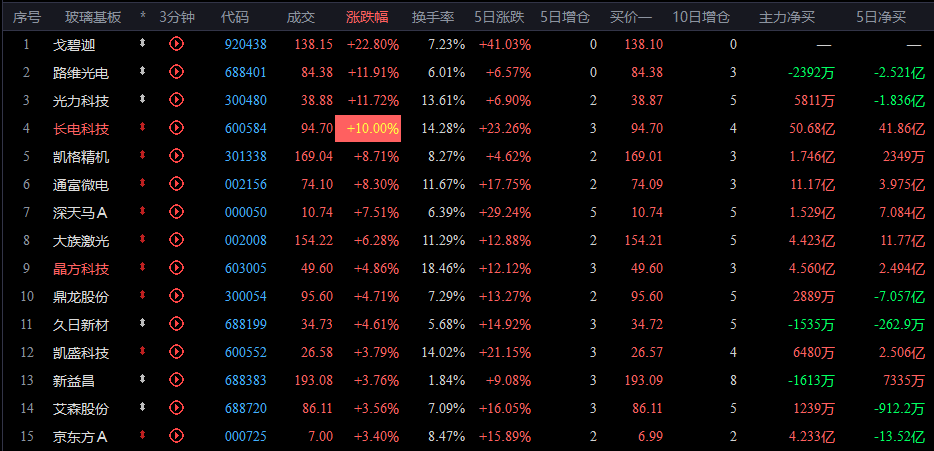
Task: Click the 买价一 column header
Action: 631,17
